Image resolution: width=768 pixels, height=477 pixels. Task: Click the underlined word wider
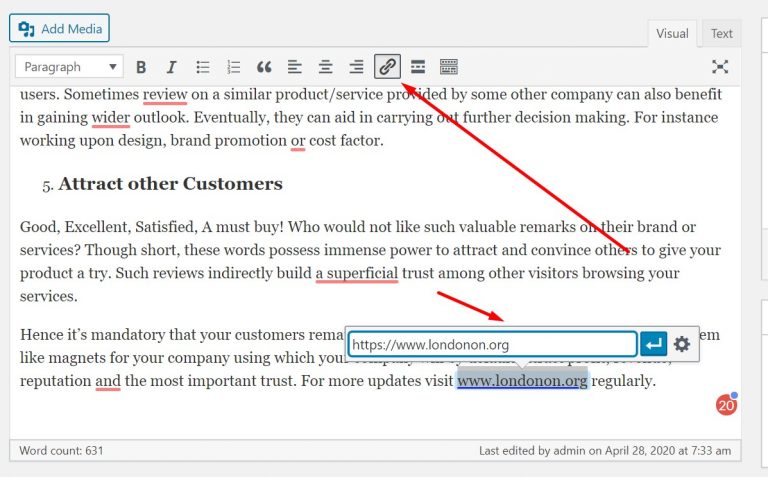coord(111,118)
